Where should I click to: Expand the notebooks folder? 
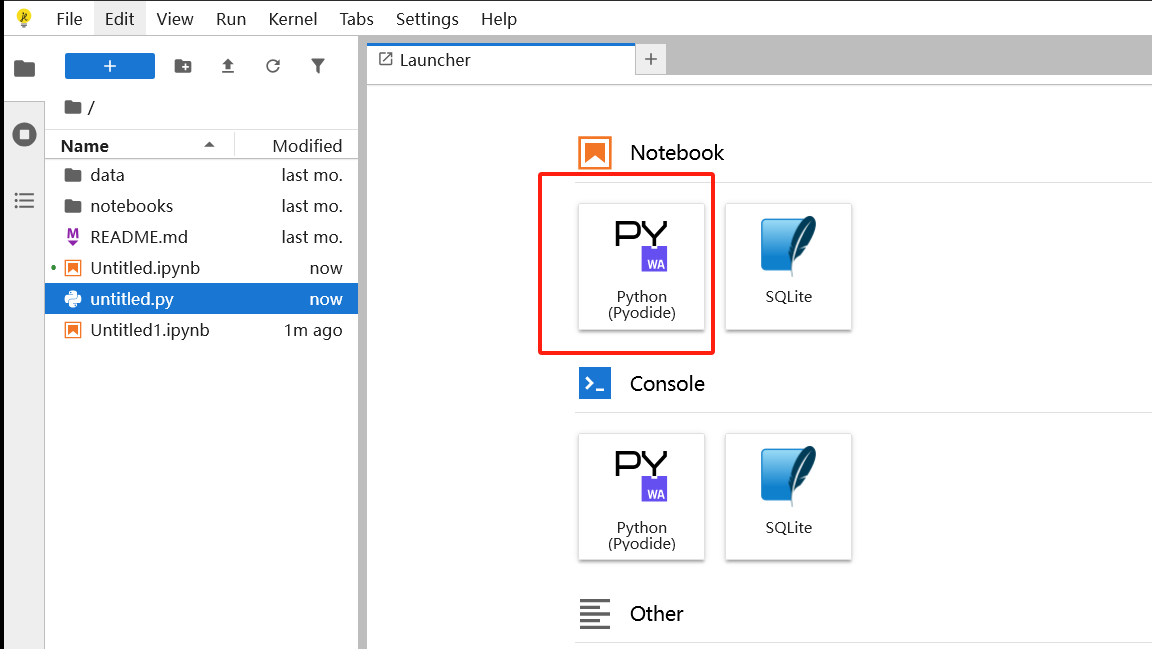131,206
